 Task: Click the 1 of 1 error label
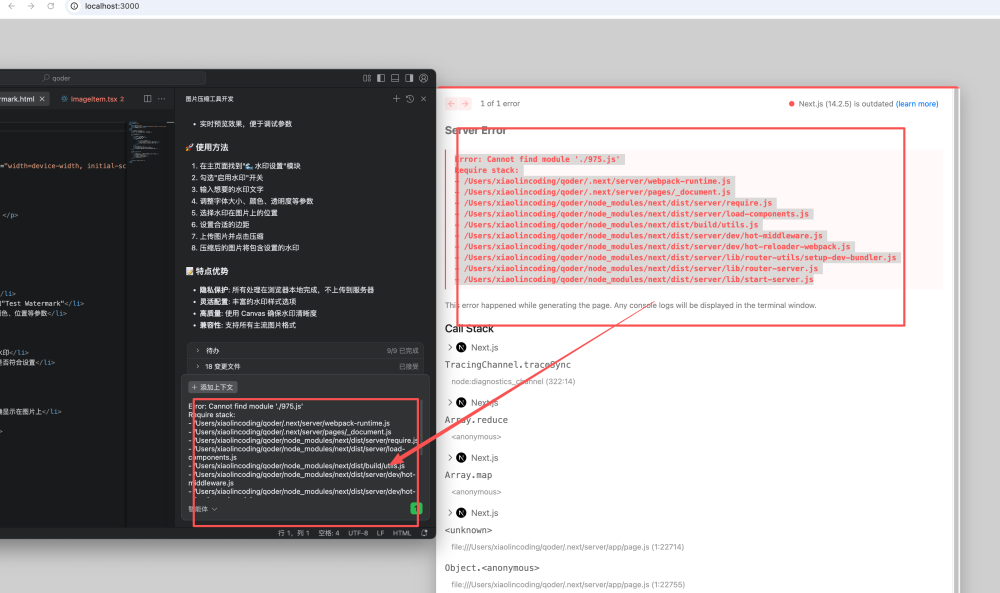(x=500, y=103)
